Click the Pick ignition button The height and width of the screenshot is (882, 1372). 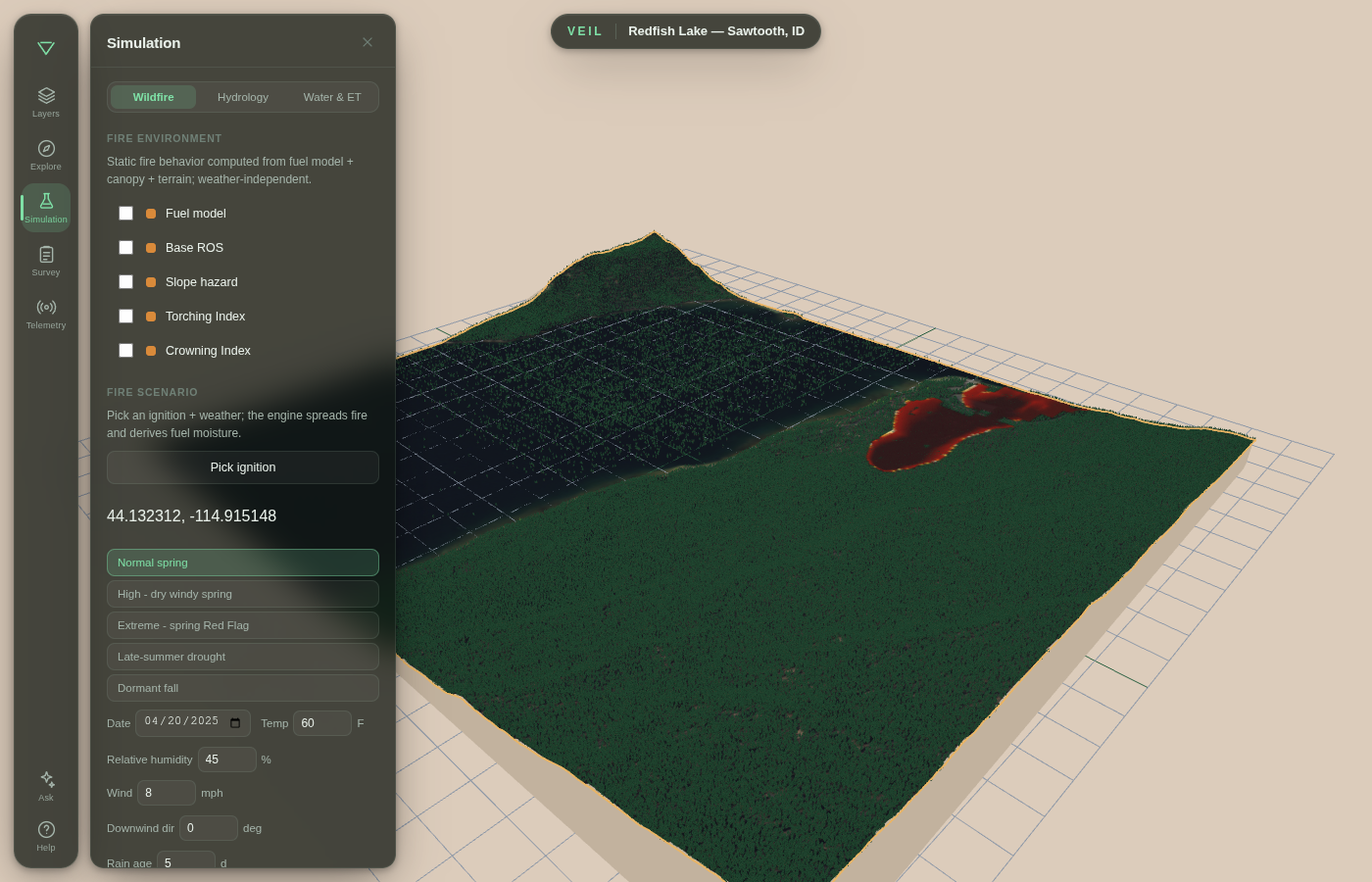tap(243, 467)
